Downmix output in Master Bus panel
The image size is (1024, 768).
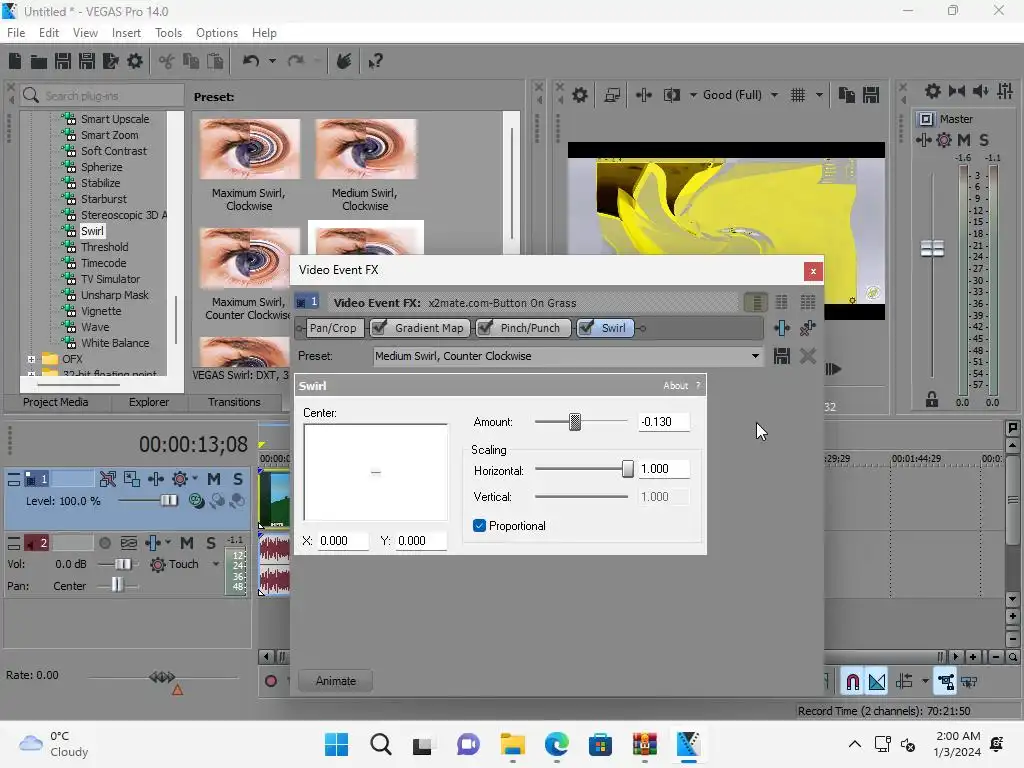click(957, 91)
